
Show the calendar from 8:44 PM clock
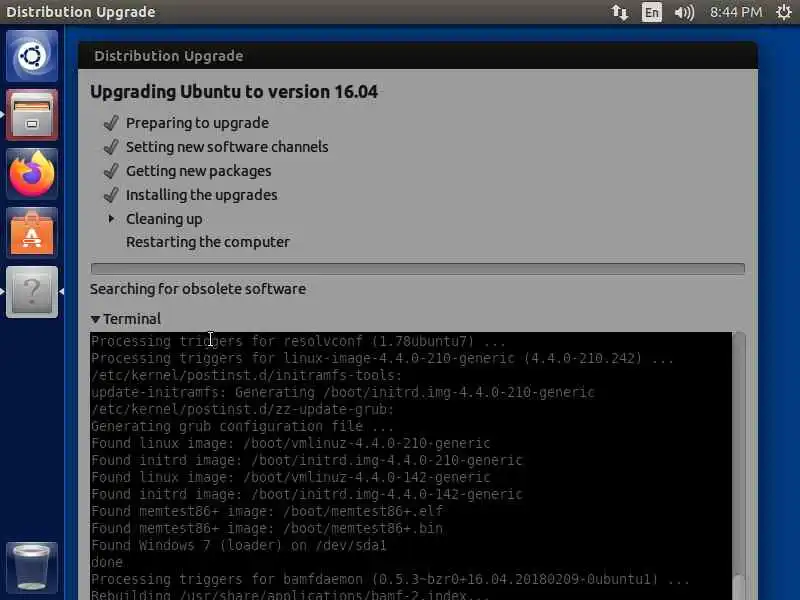[x=736, y=12]
